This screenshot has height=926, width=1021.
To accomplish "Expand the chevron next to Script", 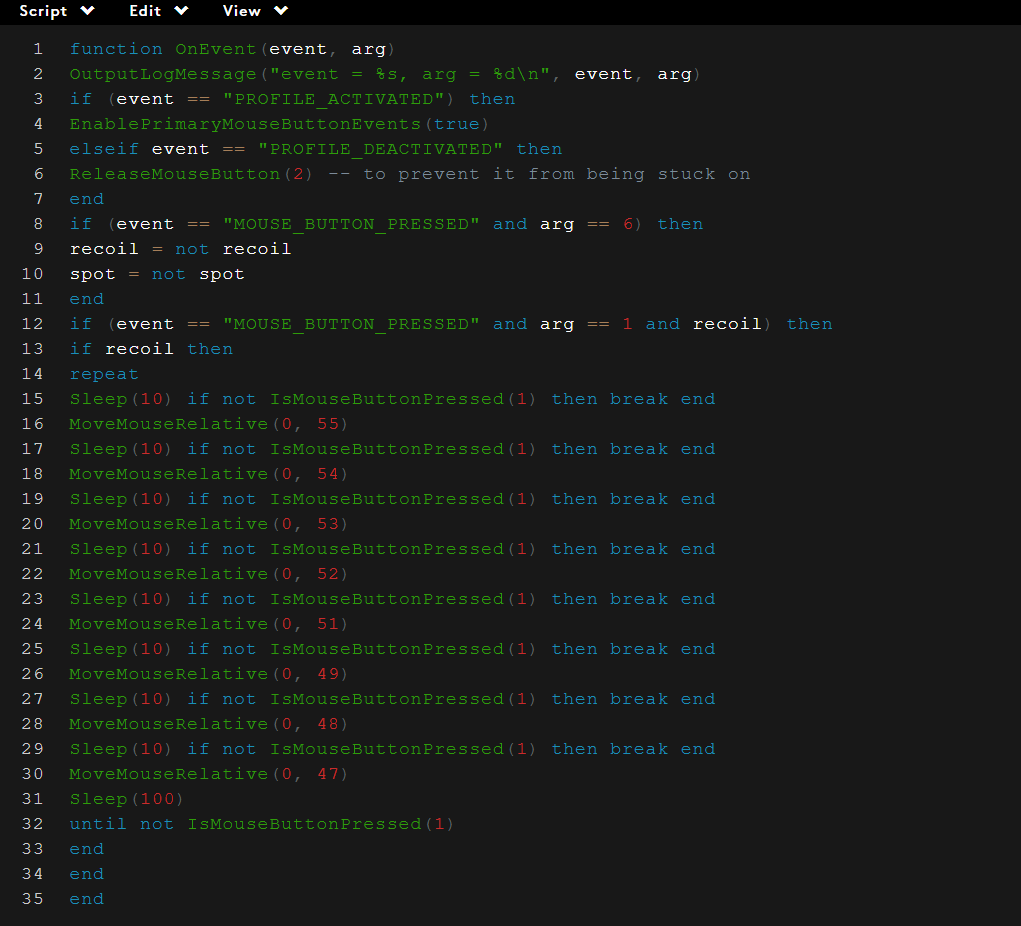I will coord(87,11).
